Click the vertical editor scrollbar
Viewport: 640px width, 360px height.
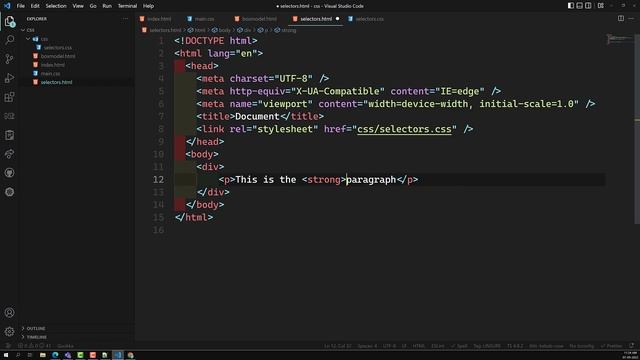[x=637, y=129]
